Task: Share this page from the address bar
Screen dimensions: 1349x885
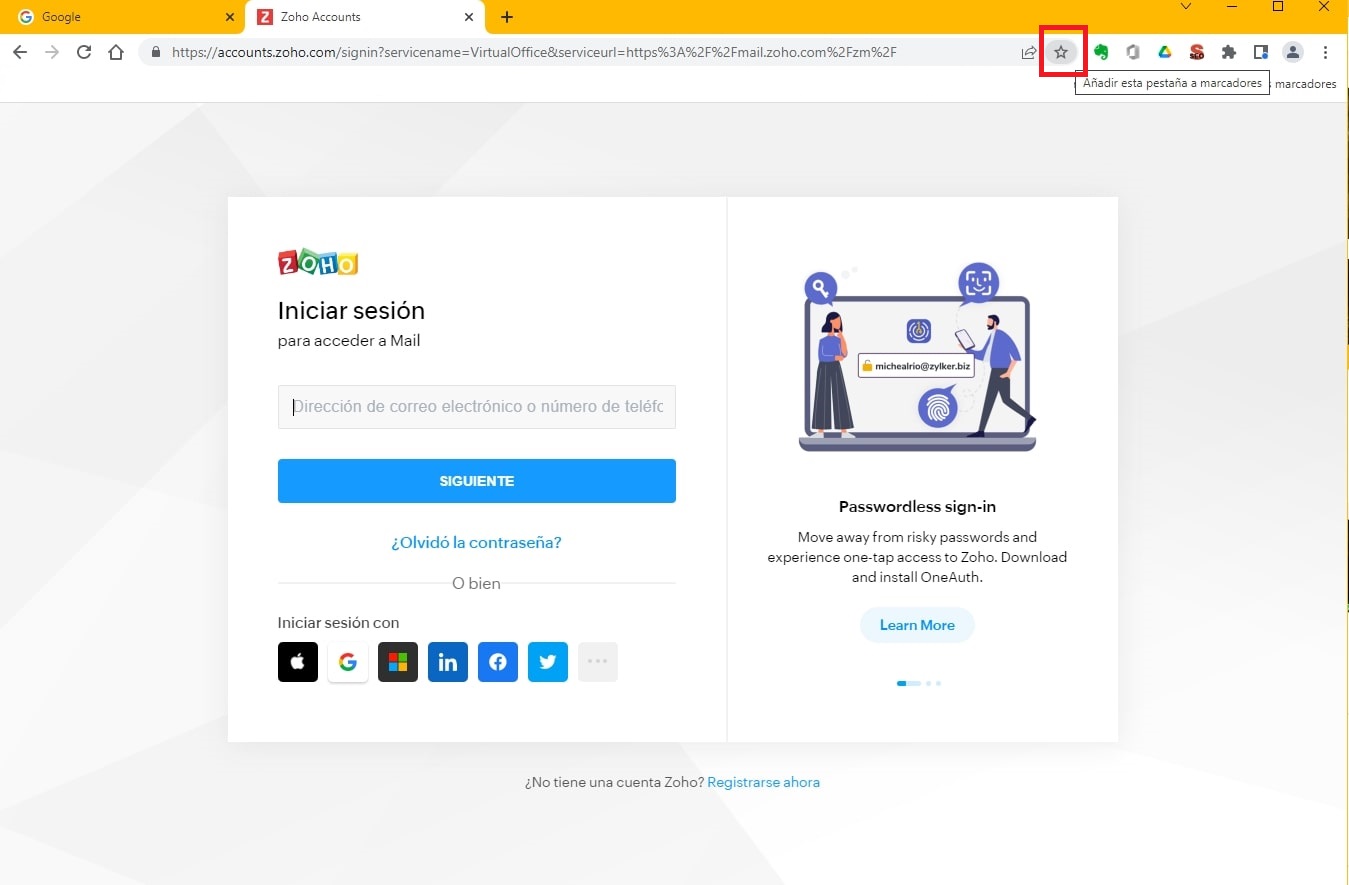Action: click(x=1029, y=52)
